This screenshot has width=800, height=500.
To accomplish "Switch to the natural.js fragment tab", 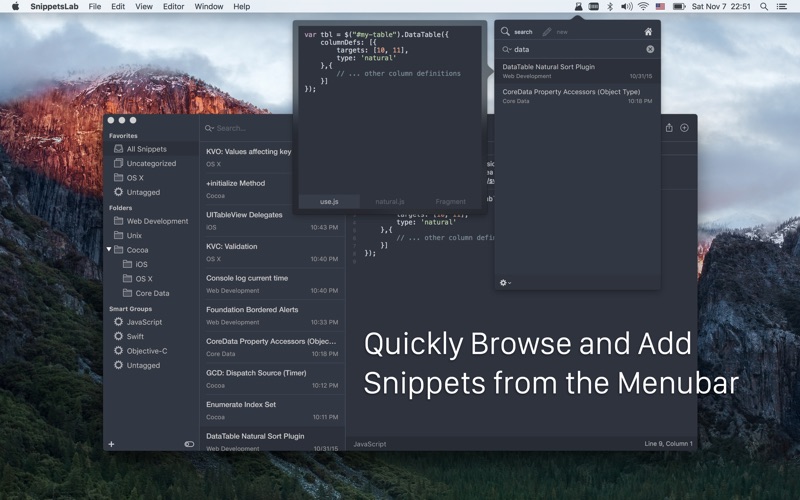I will (x=390, y=201).
